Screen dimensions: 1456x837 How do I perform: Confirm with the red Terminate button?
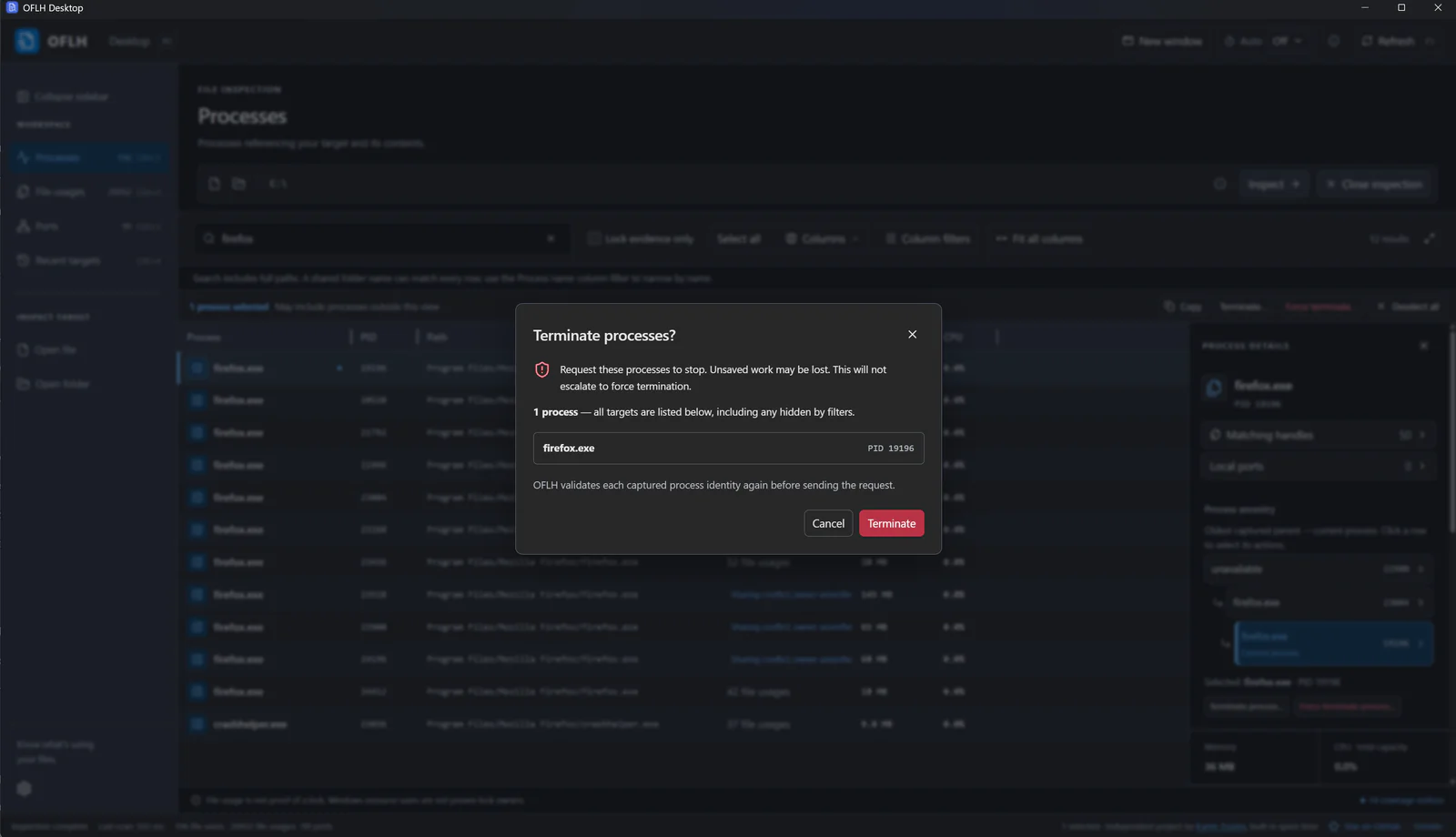891,523
